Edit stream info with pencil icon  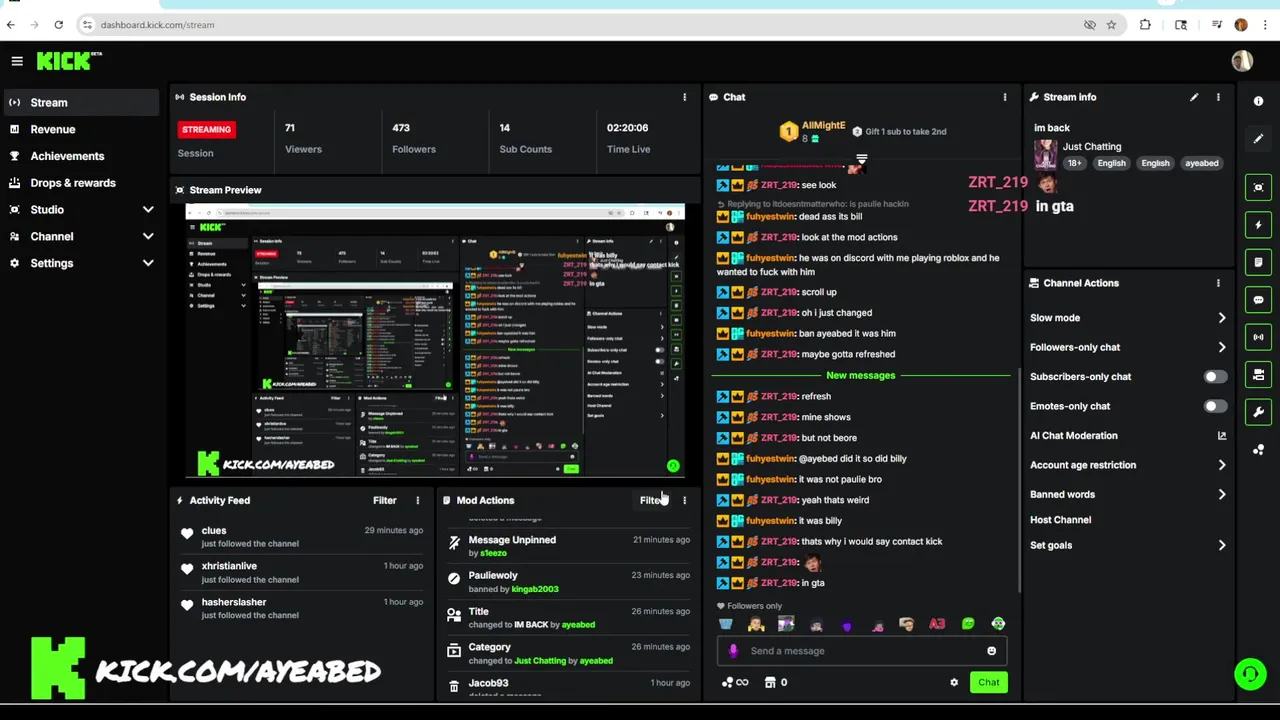1194,97
